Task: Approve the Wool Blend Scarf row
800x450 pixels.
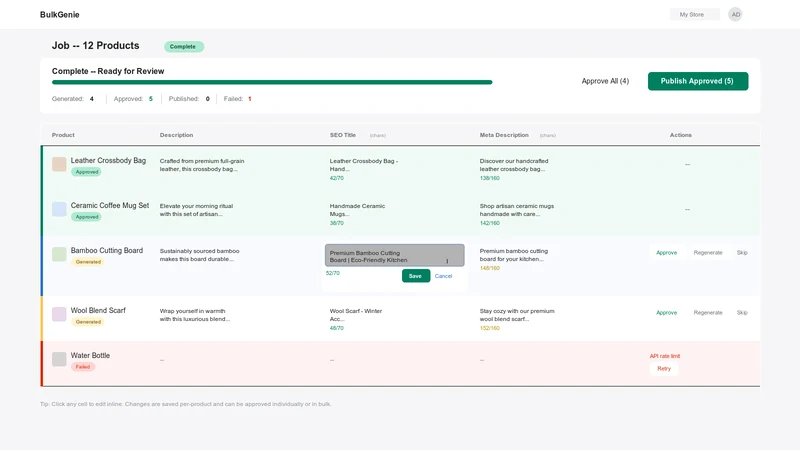Action: pos(666,313)
